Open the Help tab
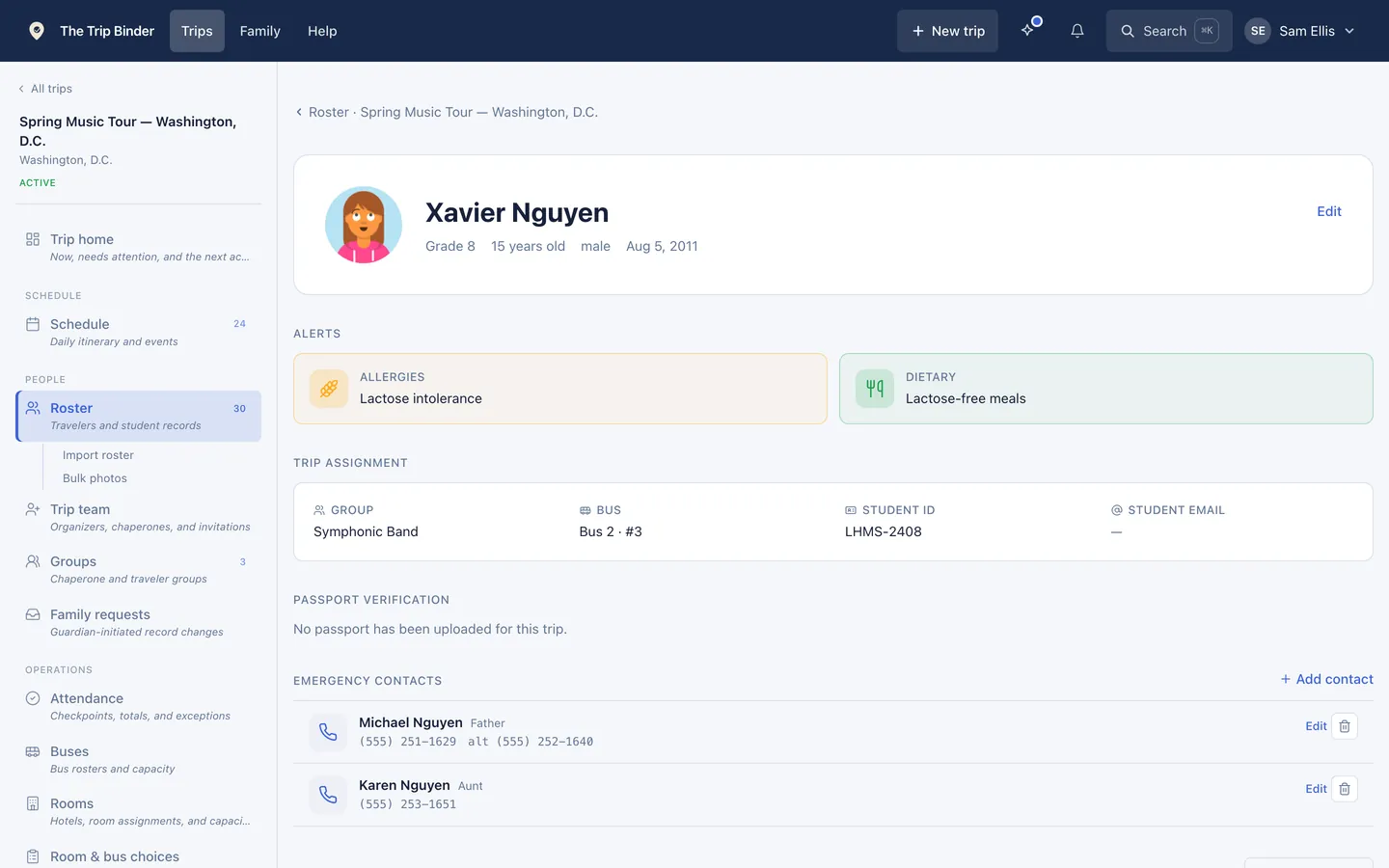The height and width of the screenshot is (868, 1389). point(322,31)
